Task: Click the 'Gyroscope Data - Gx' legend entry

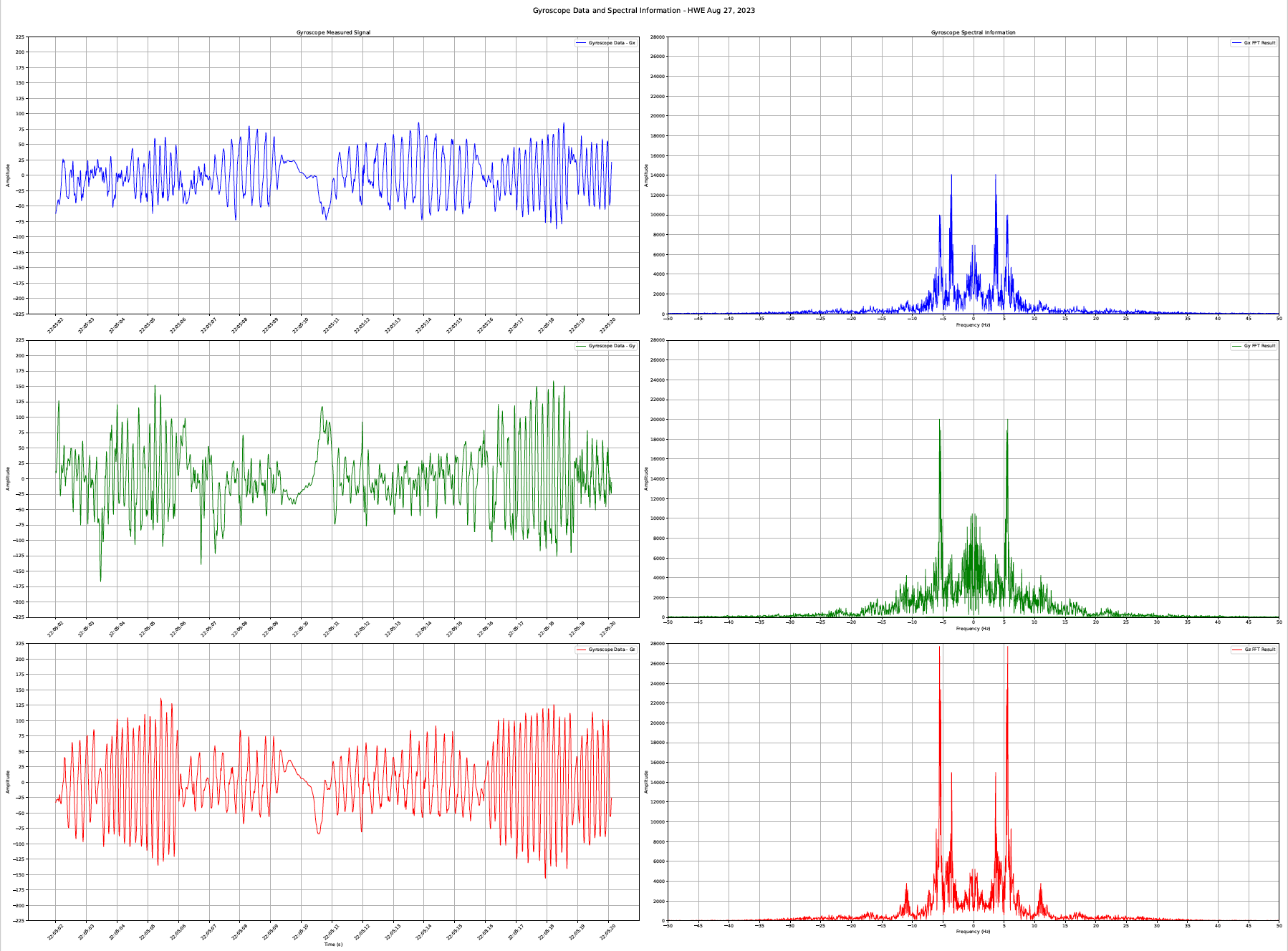Action: click(612, 43)
